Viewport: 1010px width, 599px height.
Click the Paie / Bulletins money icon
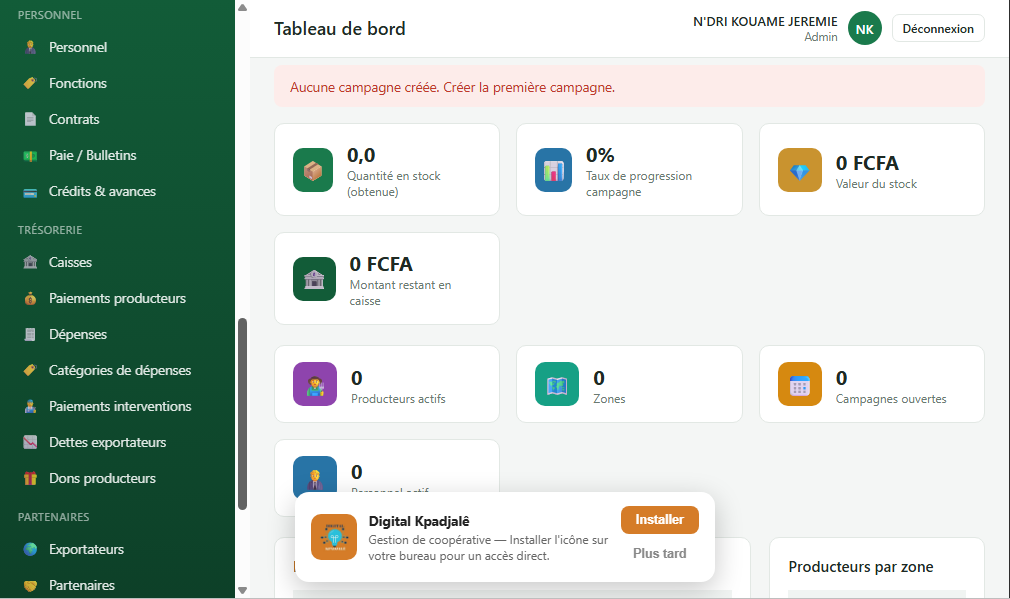coord(30,155)
